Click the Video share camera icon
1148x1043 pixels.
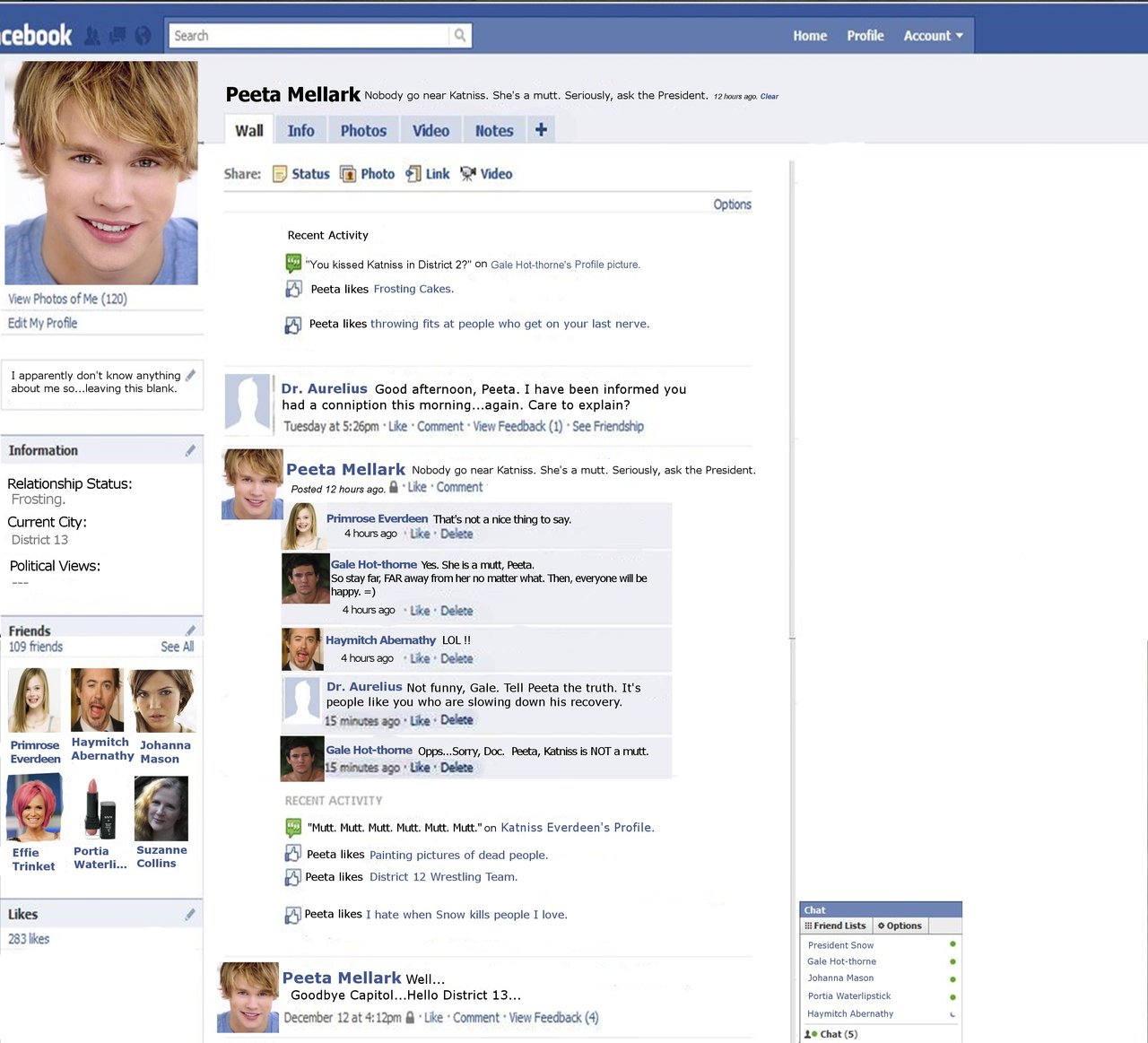pos(468,174)
